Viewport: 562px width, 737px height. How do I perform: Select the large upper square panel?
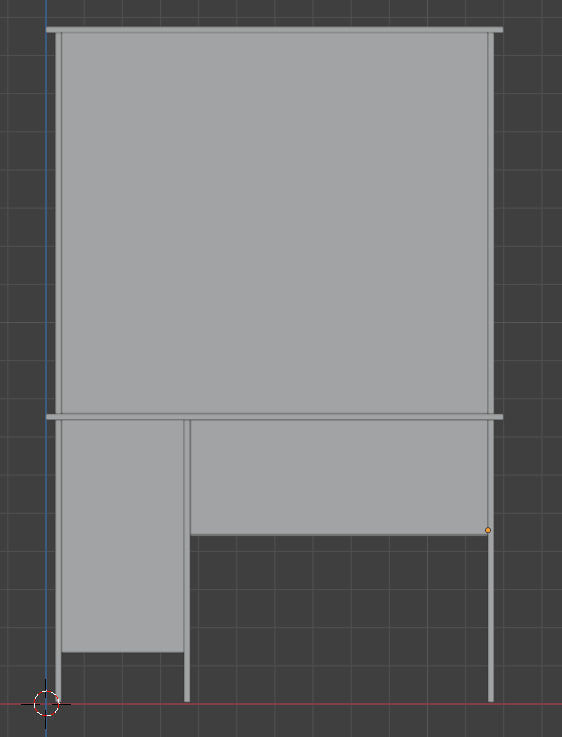(274, 223)
